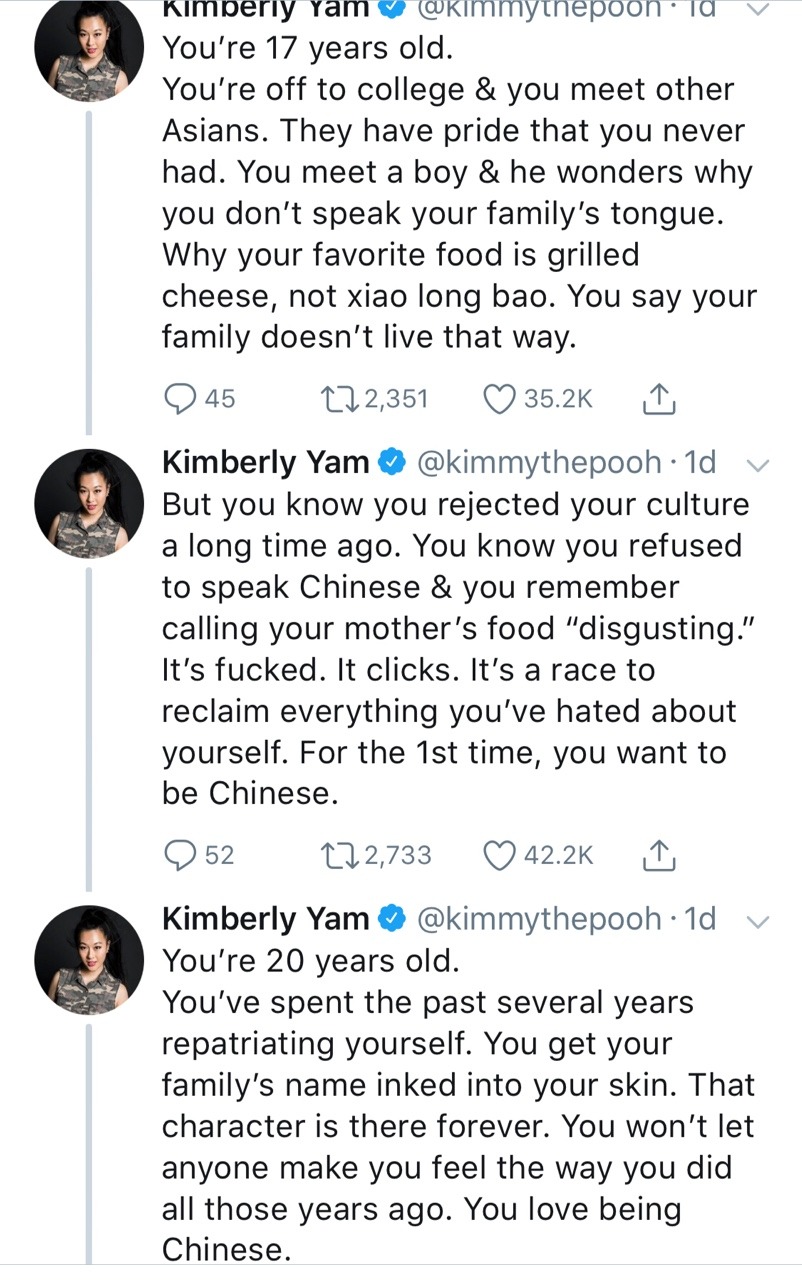Tap avatar next to "rejected your culture" tweet
This screenshot has height=1280, width=802.
(x=90, y=505)
